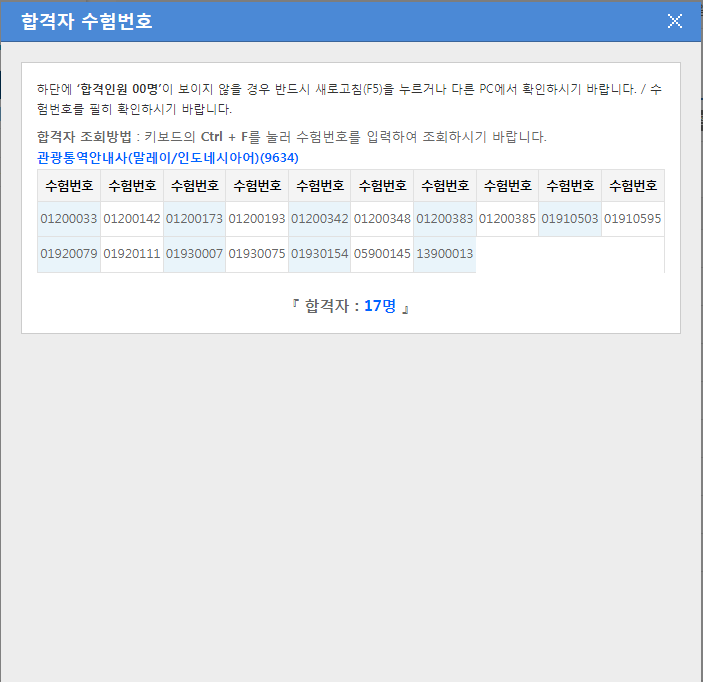The image size is (703, 682).
Task: Select exam number 01200193
Action: pyautogui.click(x=257, y=219)
